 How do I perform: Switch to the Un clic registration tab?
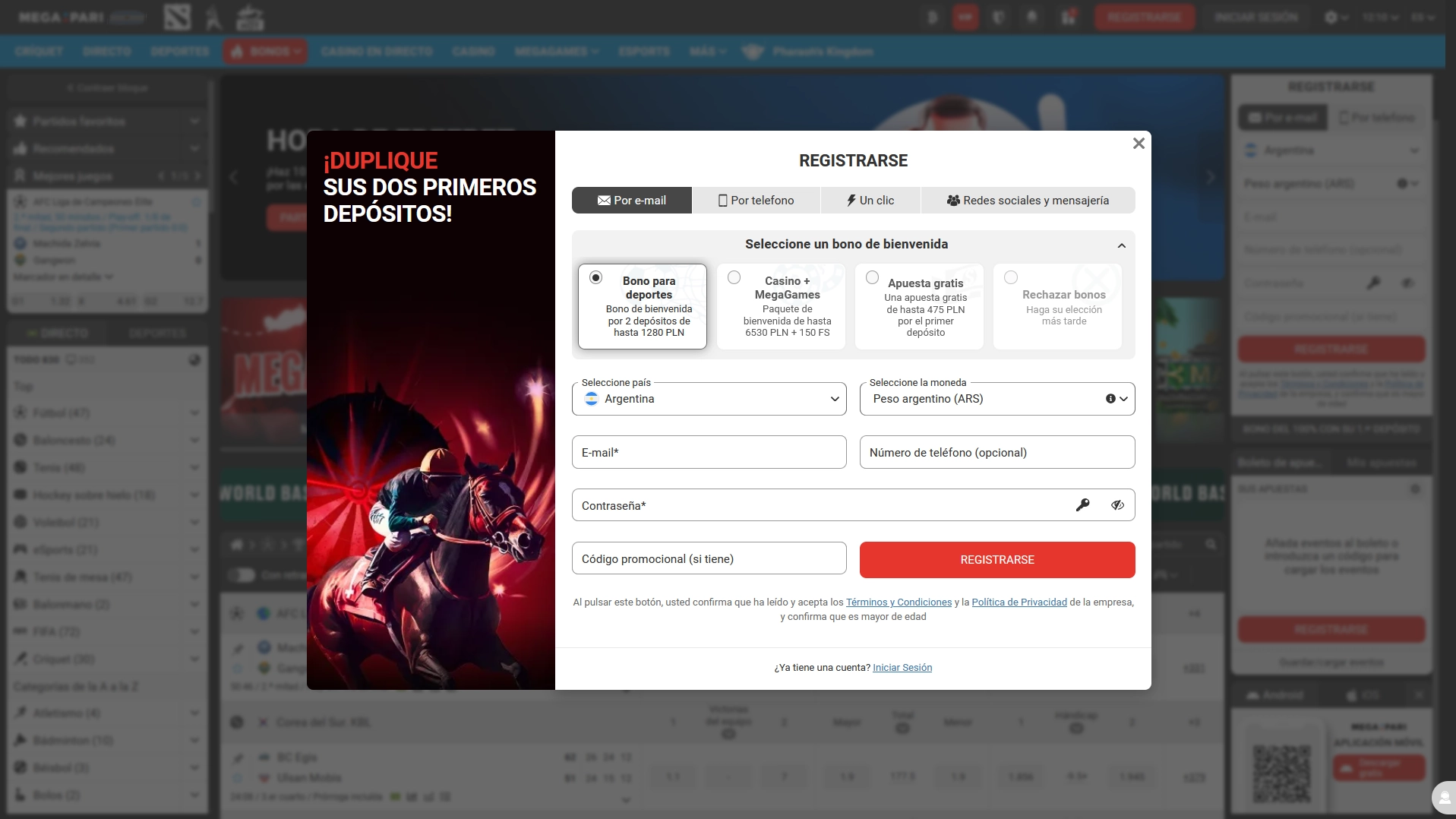coord(870,200)
